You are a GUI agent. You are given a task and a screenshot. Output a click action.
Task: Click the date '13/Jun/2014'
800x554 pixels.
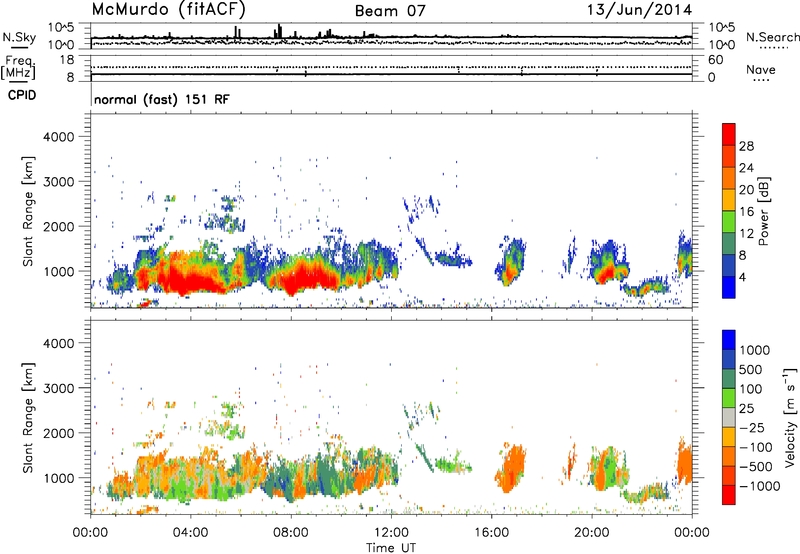pos(639,10)
